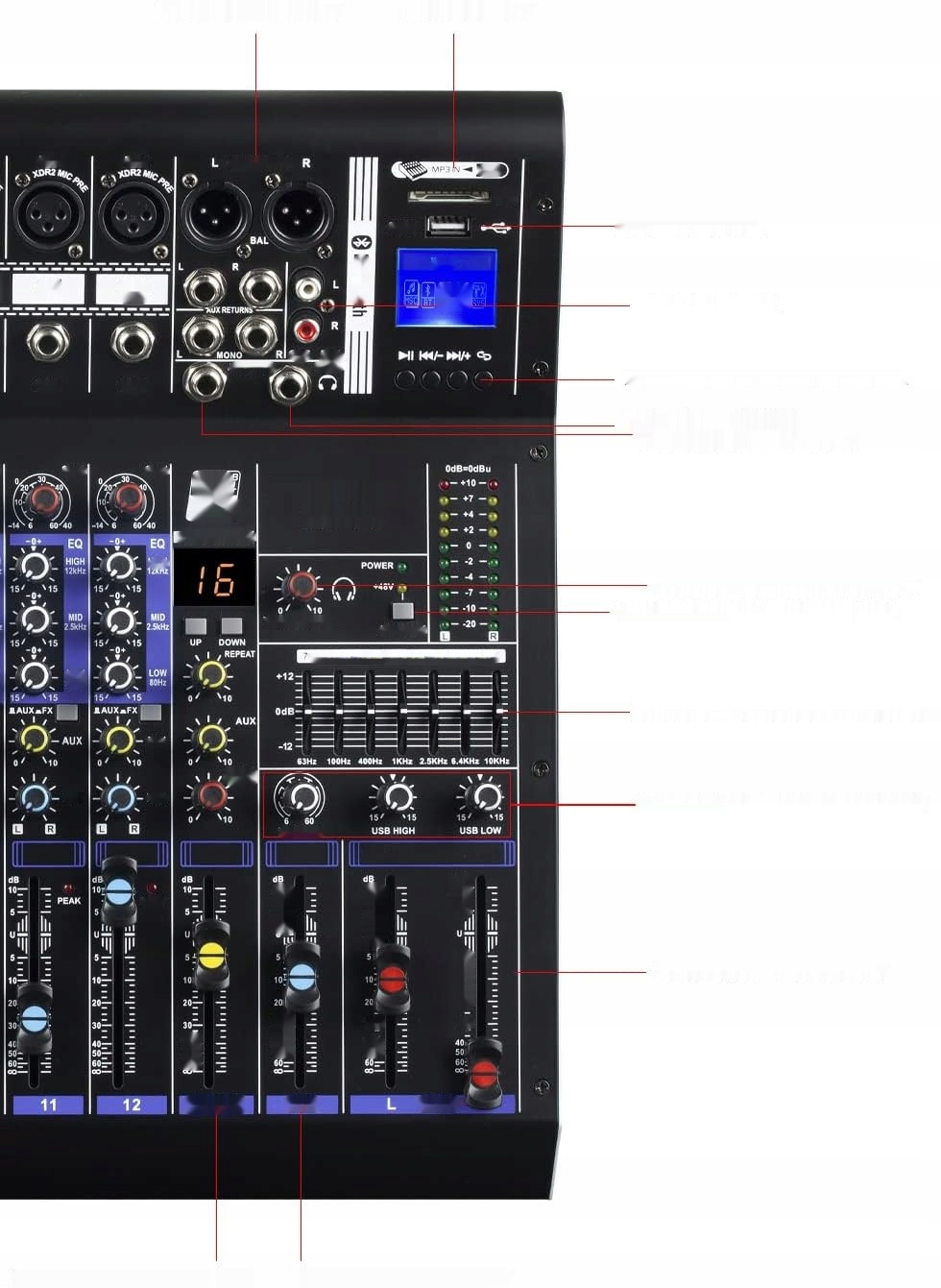Click channel 11 HIGH EQ knob
Image resolution: width=941 pixels, height=1288 pixels.
35,567
